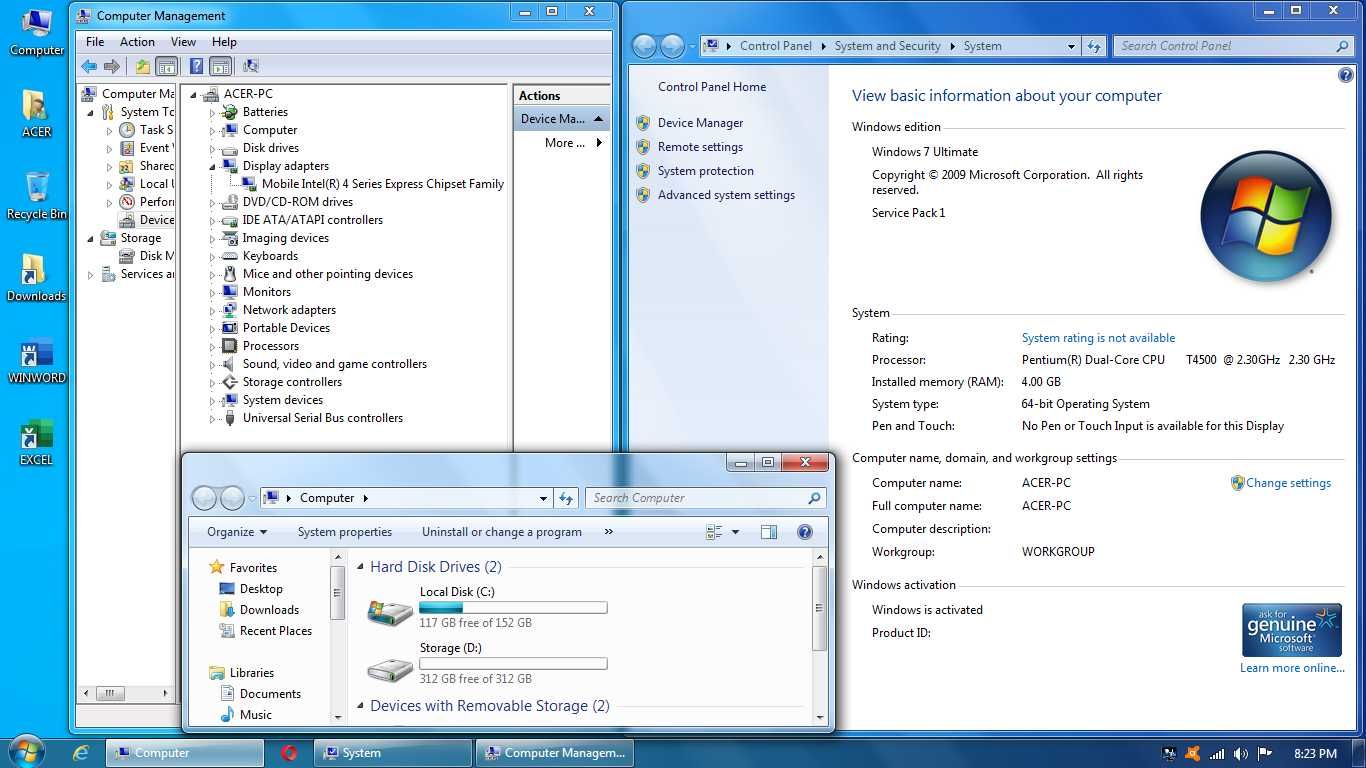Click Learn more online link
1366x768 pixels.
[1292, 668]
